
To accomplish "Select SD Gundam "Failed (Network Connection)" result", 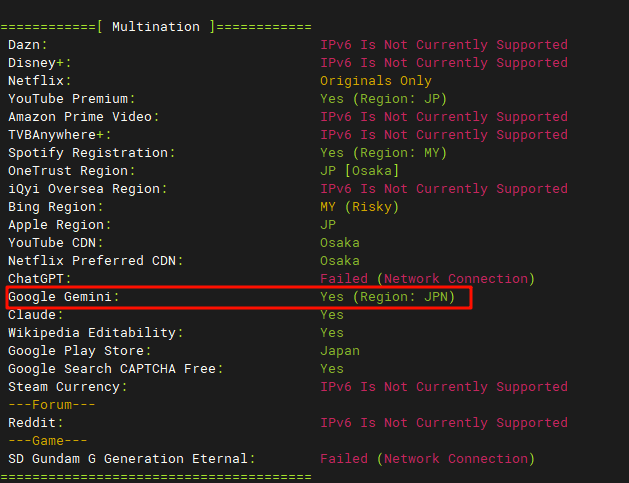I will [427, 459].
